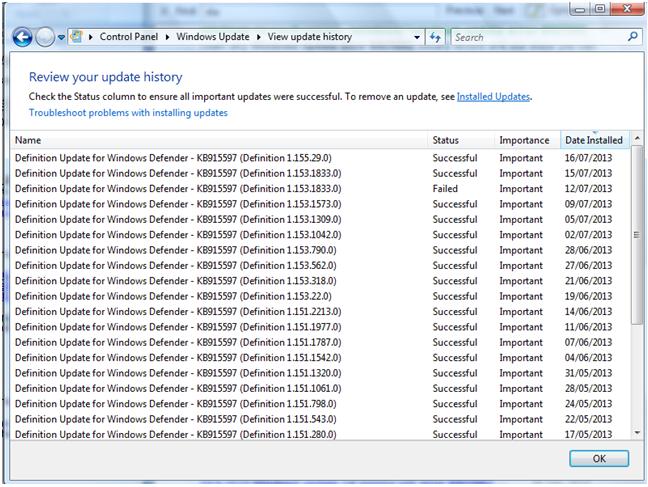The width and height of the screenshot is (648, 487).
Task: Select the Definition 1.153.562.0 update row
Action: tap(321, 265)
